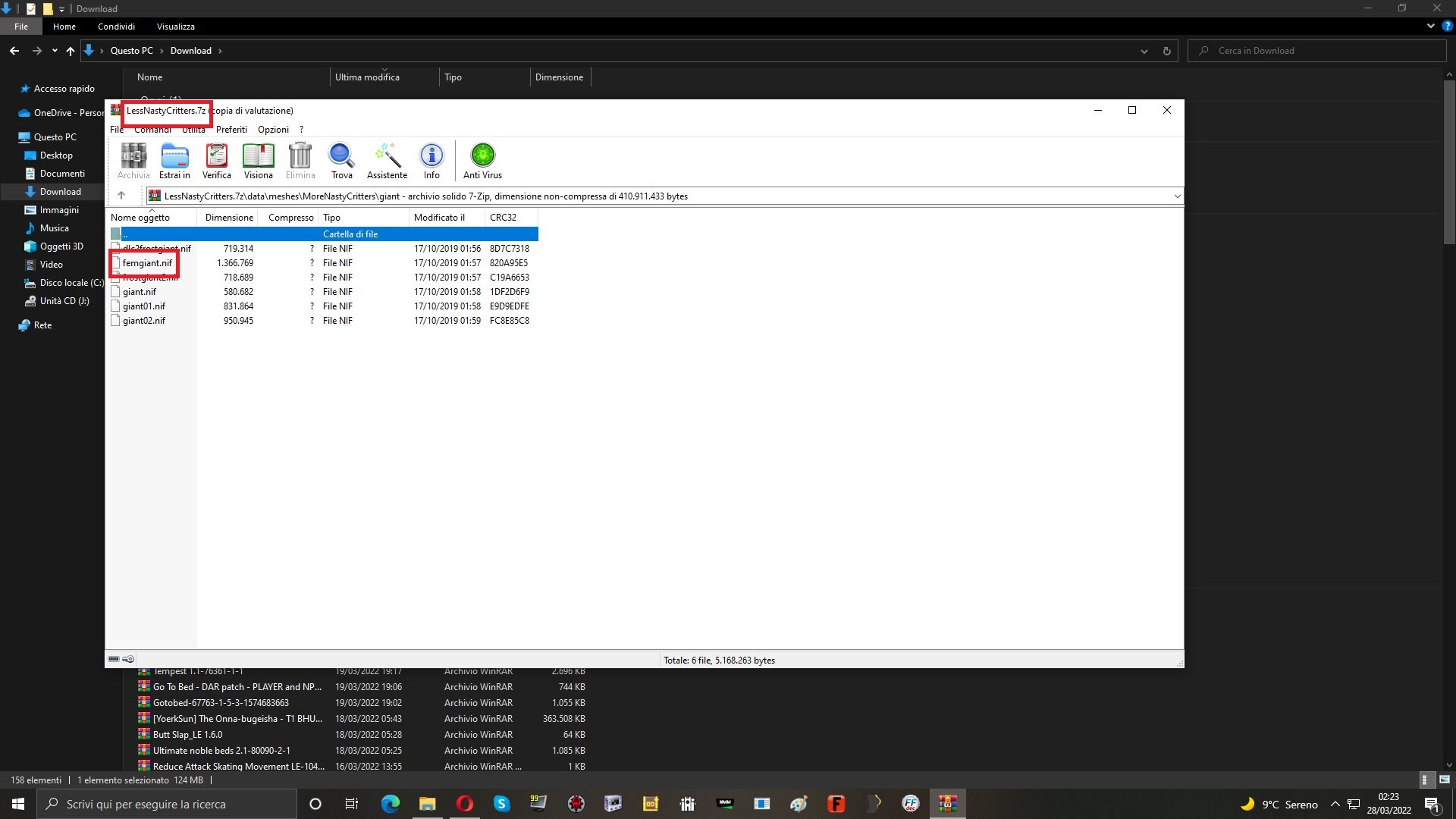Image resolution: width=1456 pixels, height=819 pixels.
Task: Go up one folder in WinRAR
Action: (x=121, y=196)
